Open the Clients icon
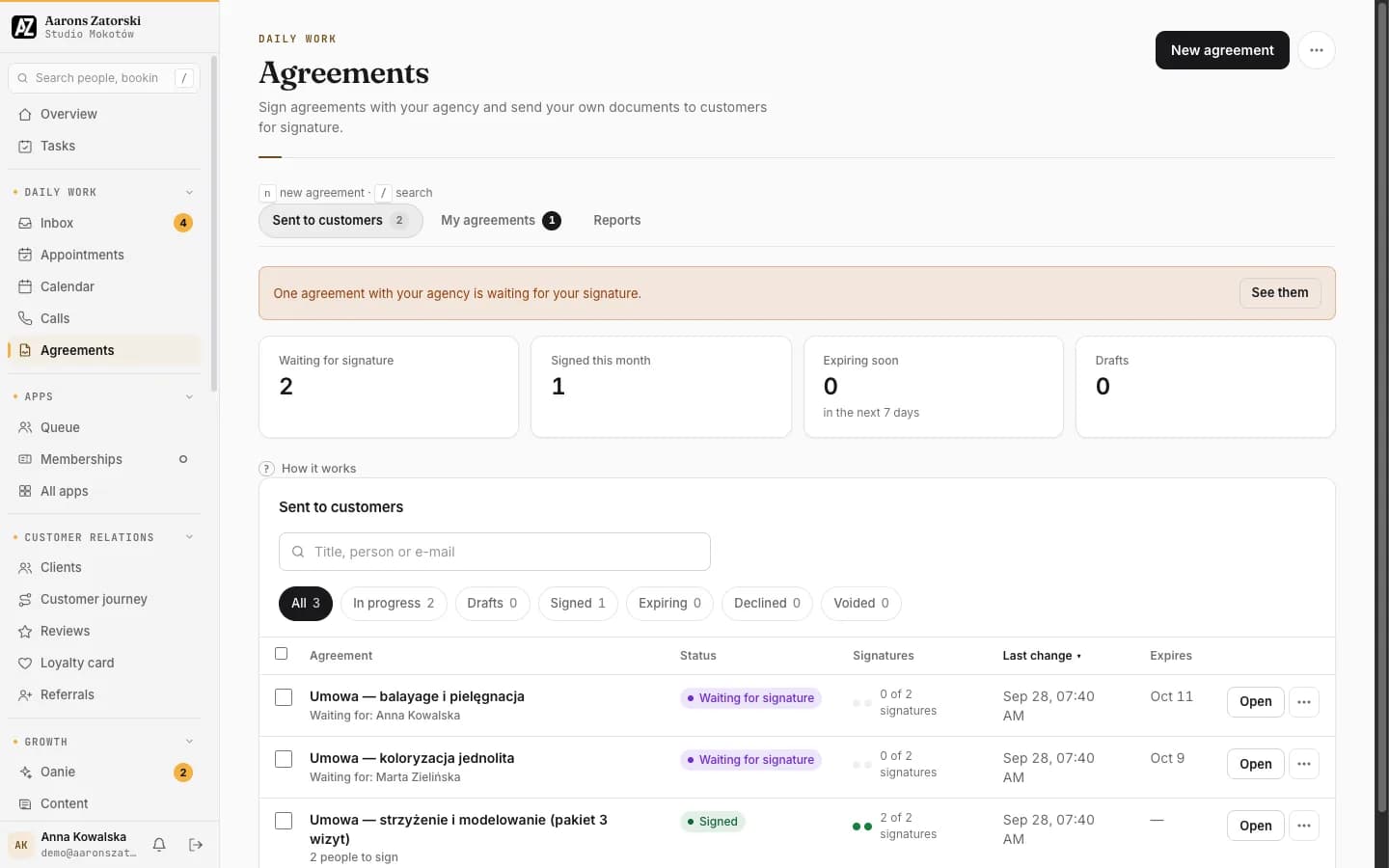This screenshot has width=1389, height=868. click(x=25, y=568)
